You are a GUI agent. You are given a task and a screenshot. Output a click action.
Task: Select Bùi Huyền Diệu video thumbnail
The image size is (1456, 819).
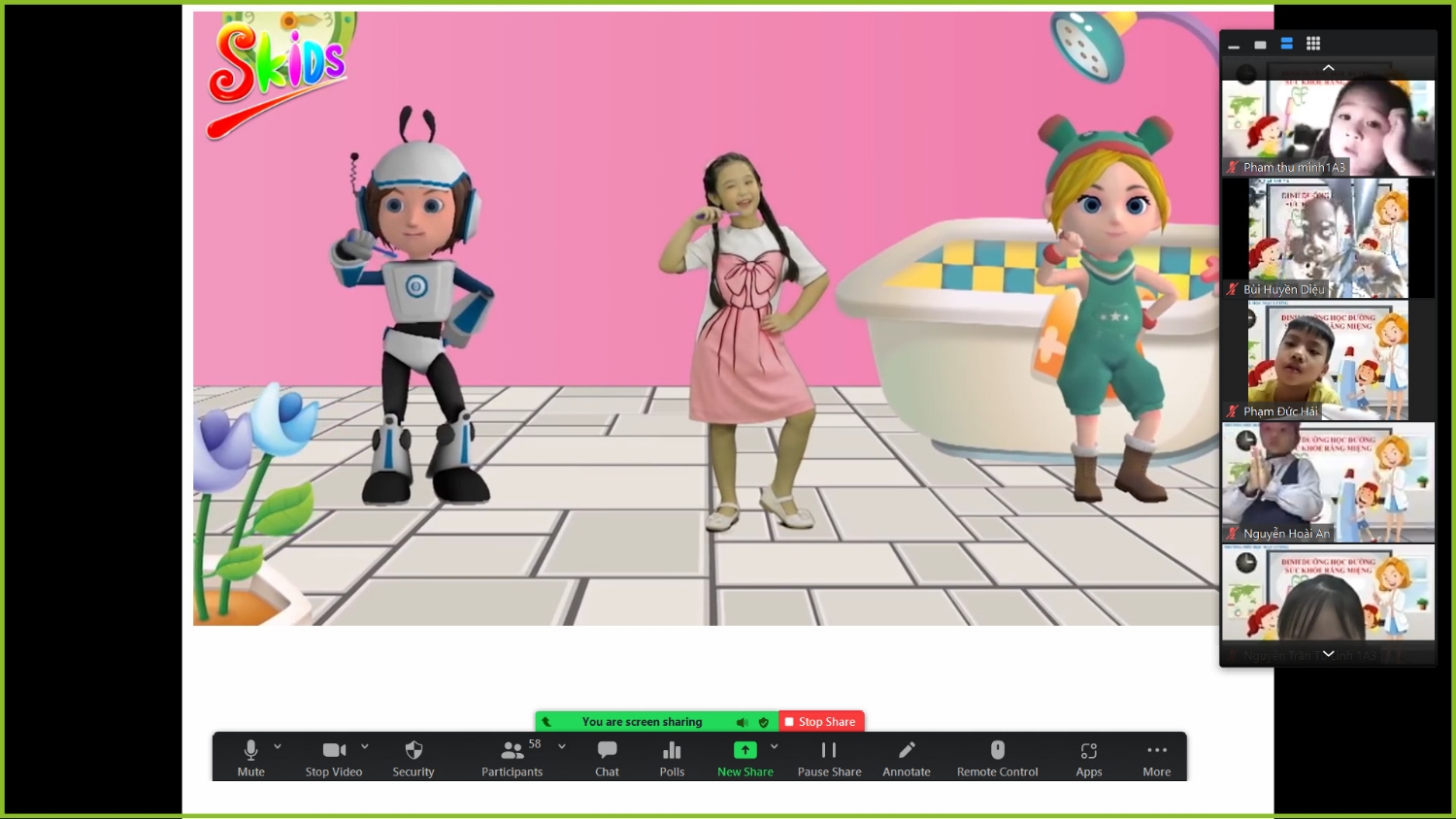tap(1328, 238)
